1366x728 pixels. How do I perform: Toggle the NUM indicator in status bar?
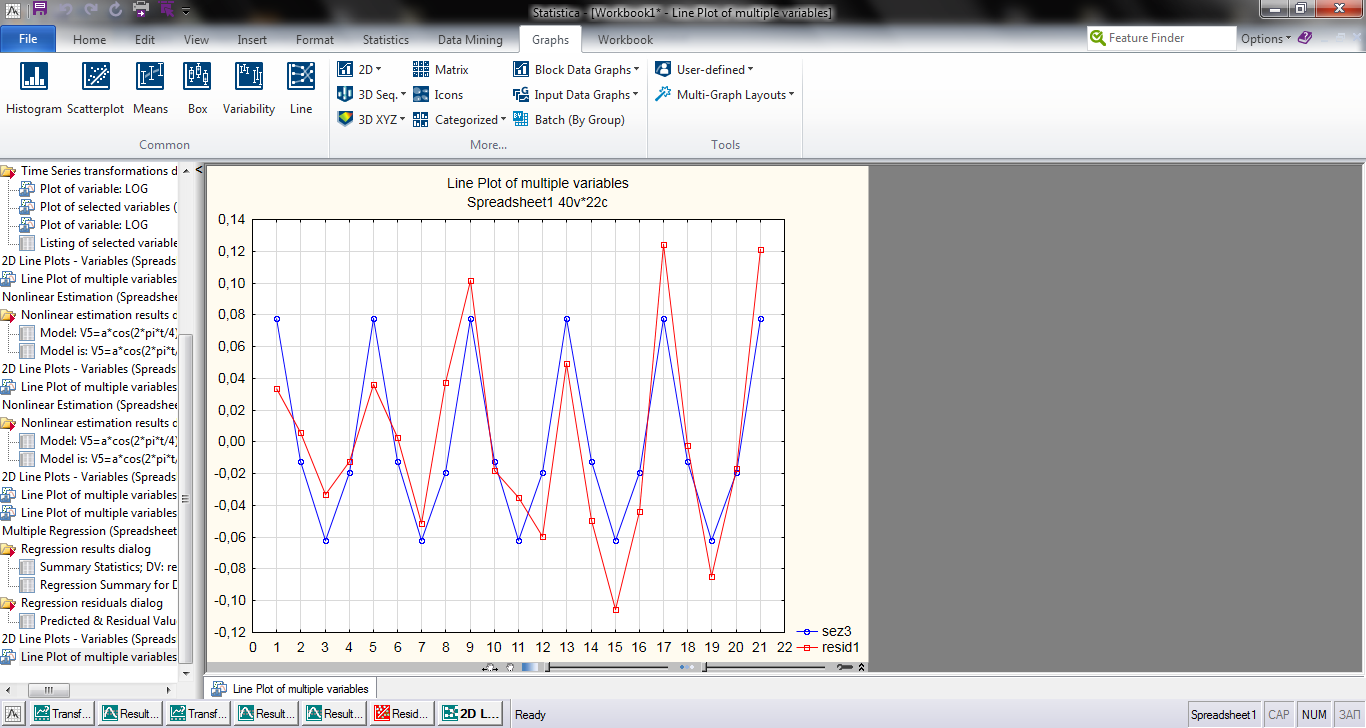pyautogui.click(x=1314, y=715)
